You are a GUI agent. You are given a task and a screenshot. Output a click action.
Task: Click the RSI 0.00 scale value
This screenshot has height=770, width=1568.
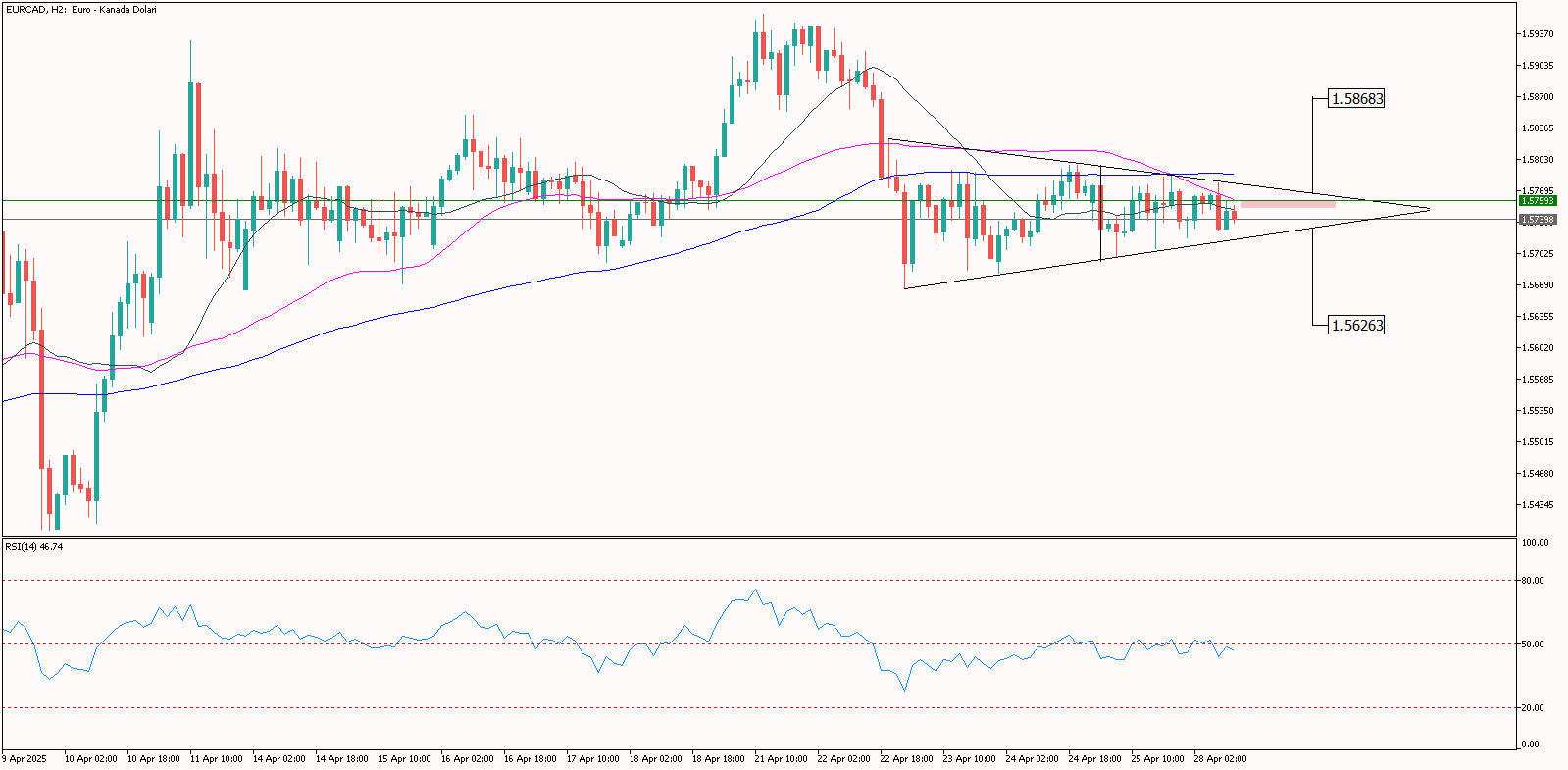1531,744
